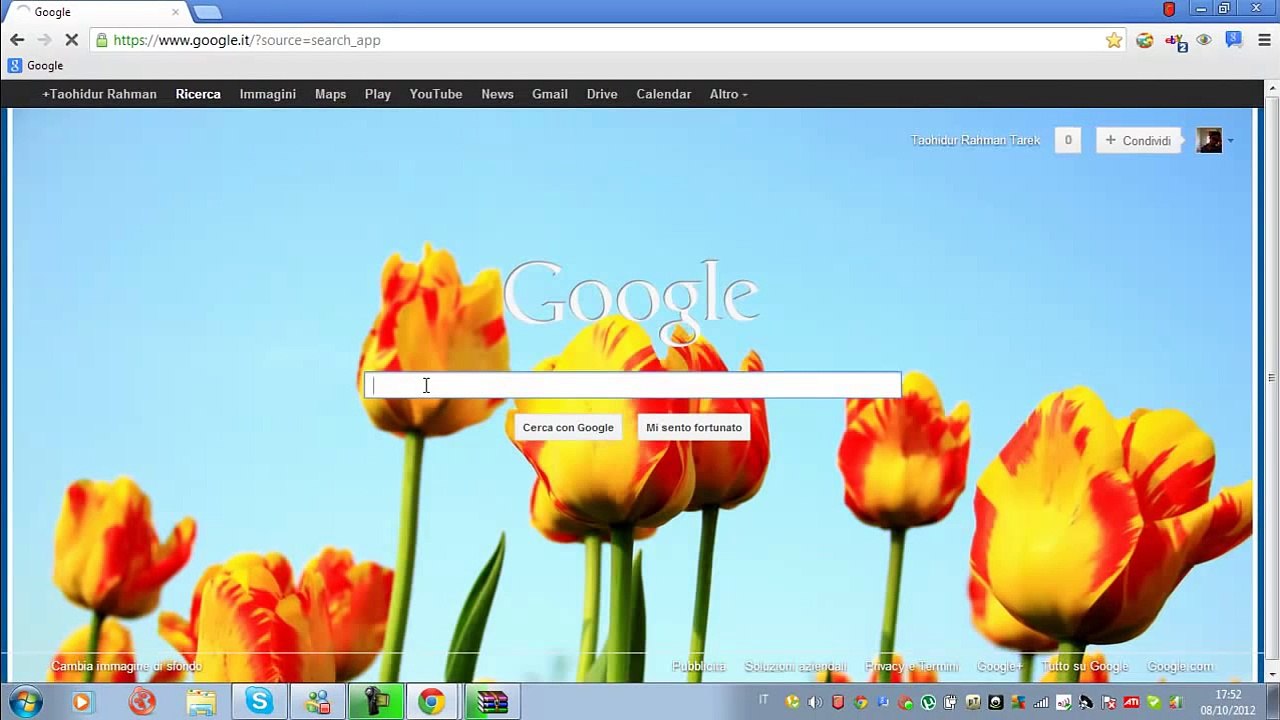Image resolution: width=1280 pixels, height=720 pixels.
Task: Open the Chrome hamburger menu
Action: tap(1264, 40)
